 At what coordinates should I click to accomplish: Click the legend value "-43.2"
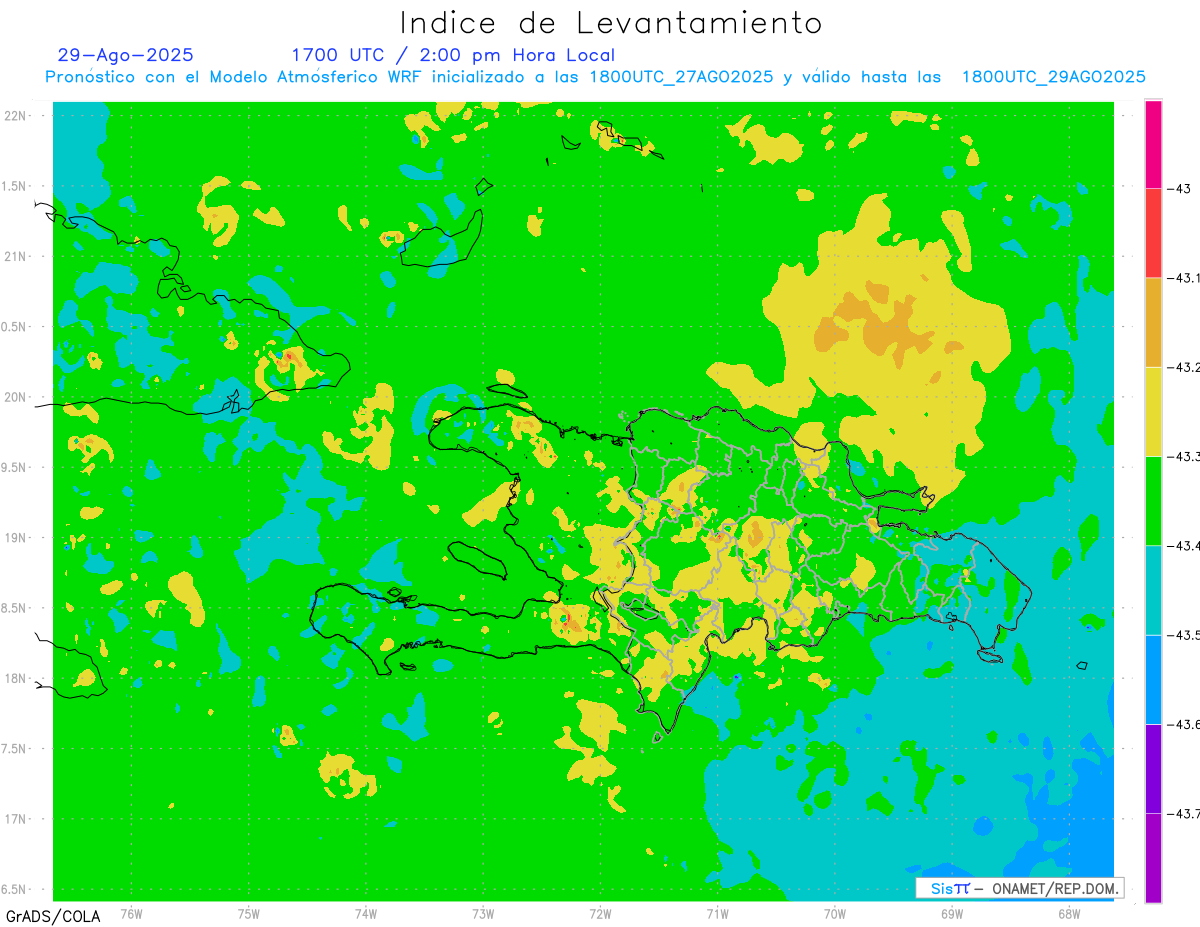tap(1183, 367)
